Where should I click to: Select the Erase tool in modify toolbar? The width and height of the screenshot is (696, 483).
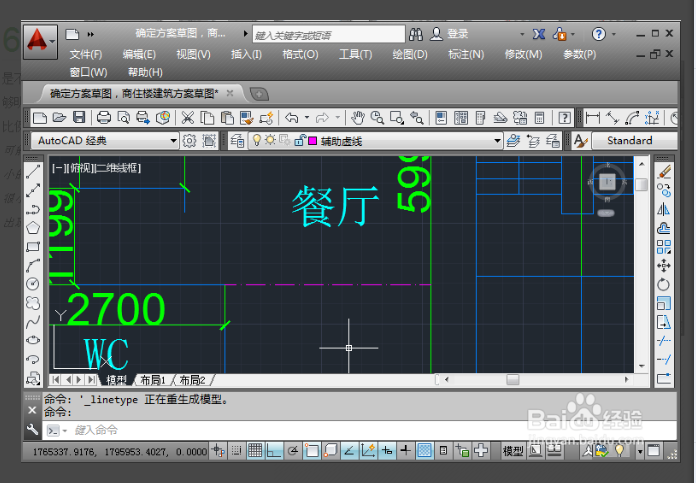(664, 172)
